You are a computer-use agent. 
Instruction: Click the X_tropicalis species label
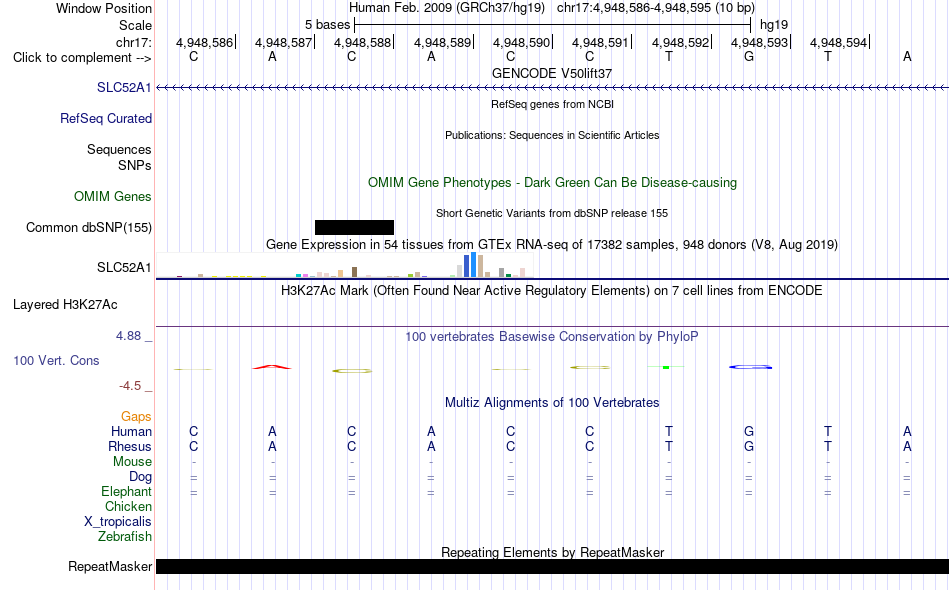point(118,522)
